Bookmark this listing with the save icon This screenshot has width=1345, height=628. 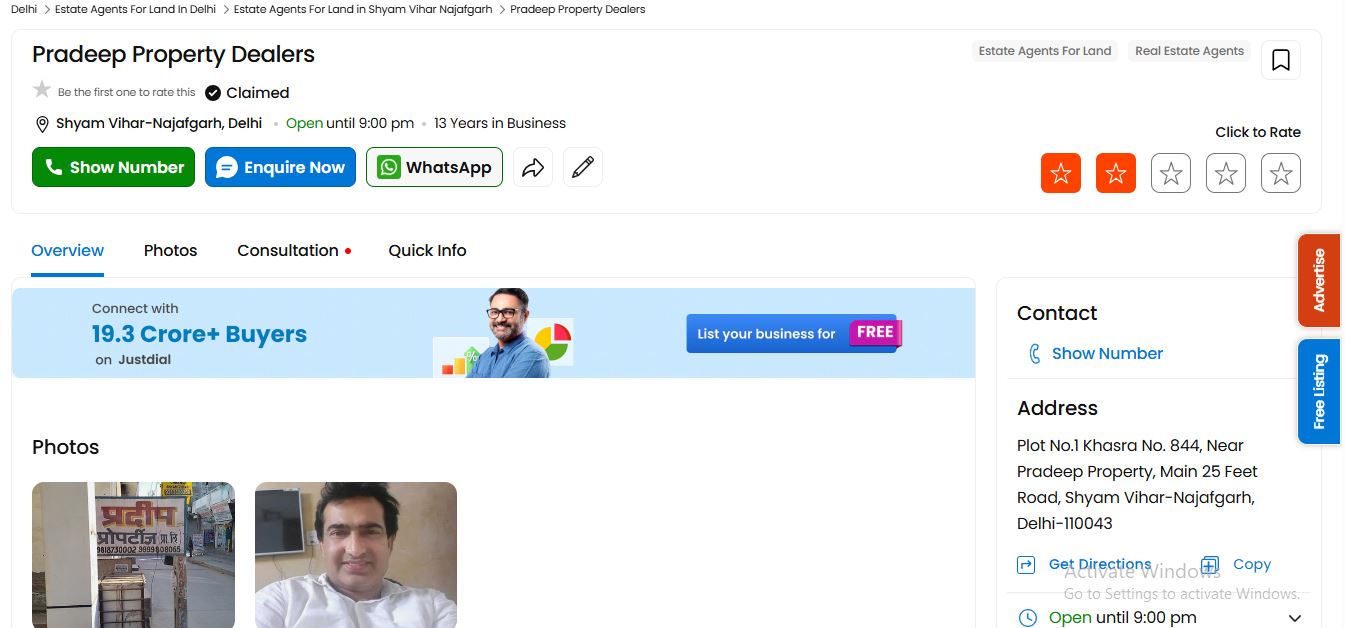click(x=1280, y=60)
